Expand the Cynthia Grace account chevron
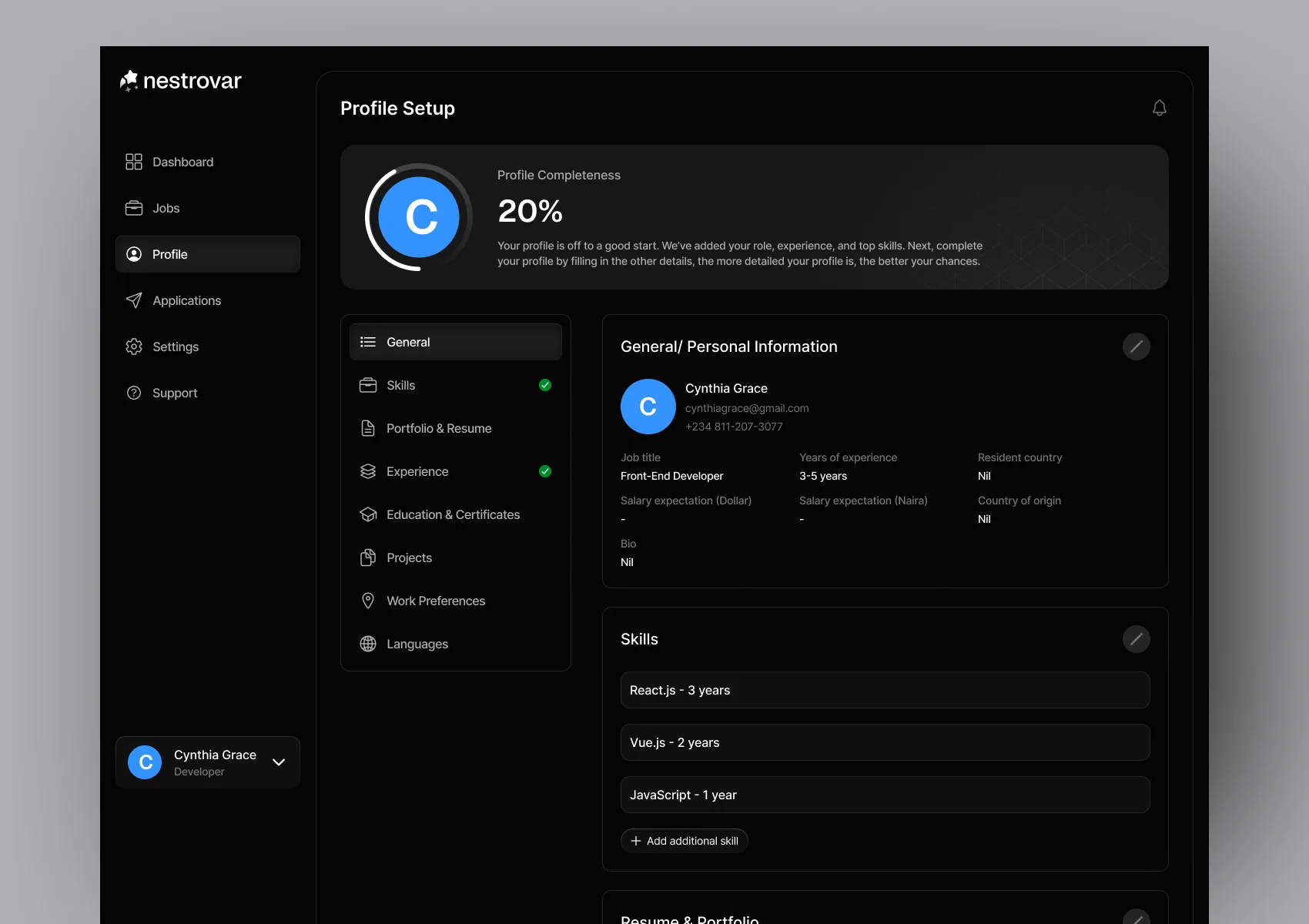This screenshot has width=1309, height=924. 279,762
